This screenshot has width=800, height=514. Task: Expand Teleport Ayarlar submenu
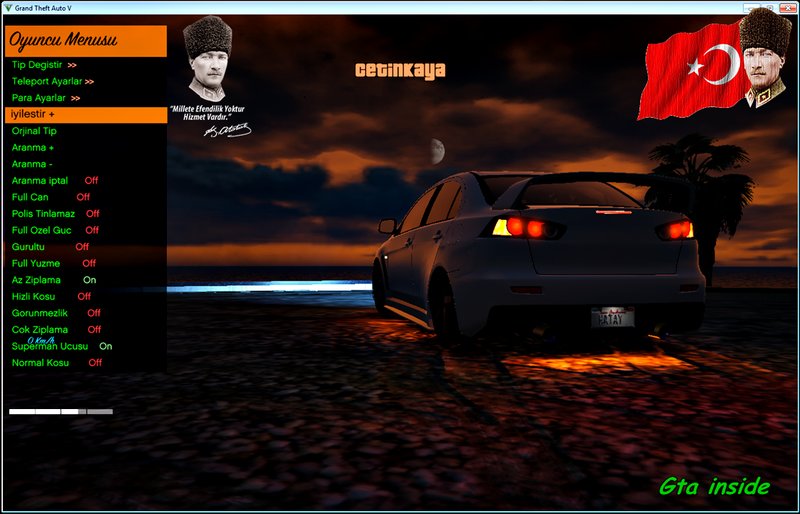click(x=53, y=81)
